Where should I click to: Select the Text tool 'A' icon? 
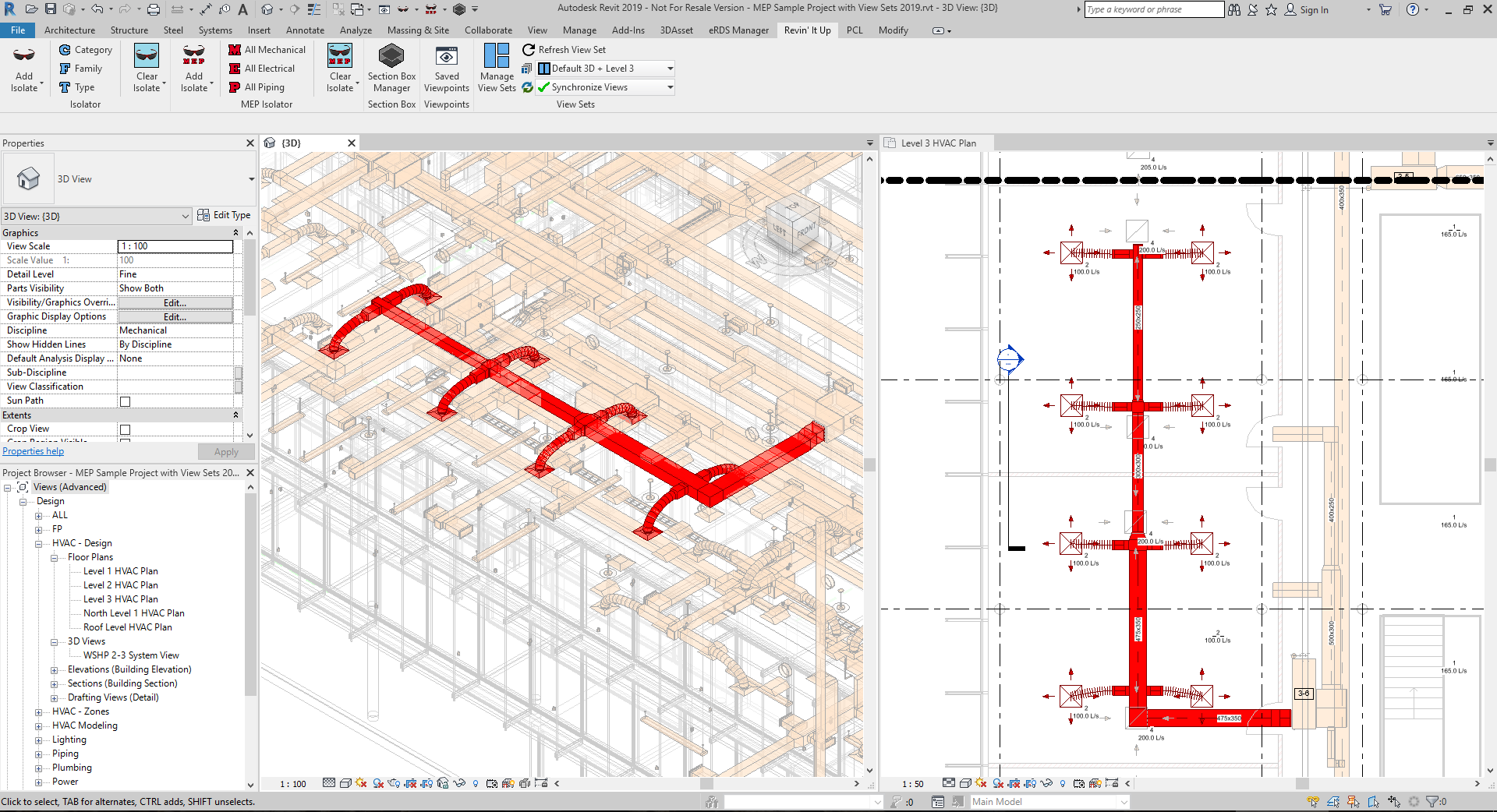pos(243,9)
